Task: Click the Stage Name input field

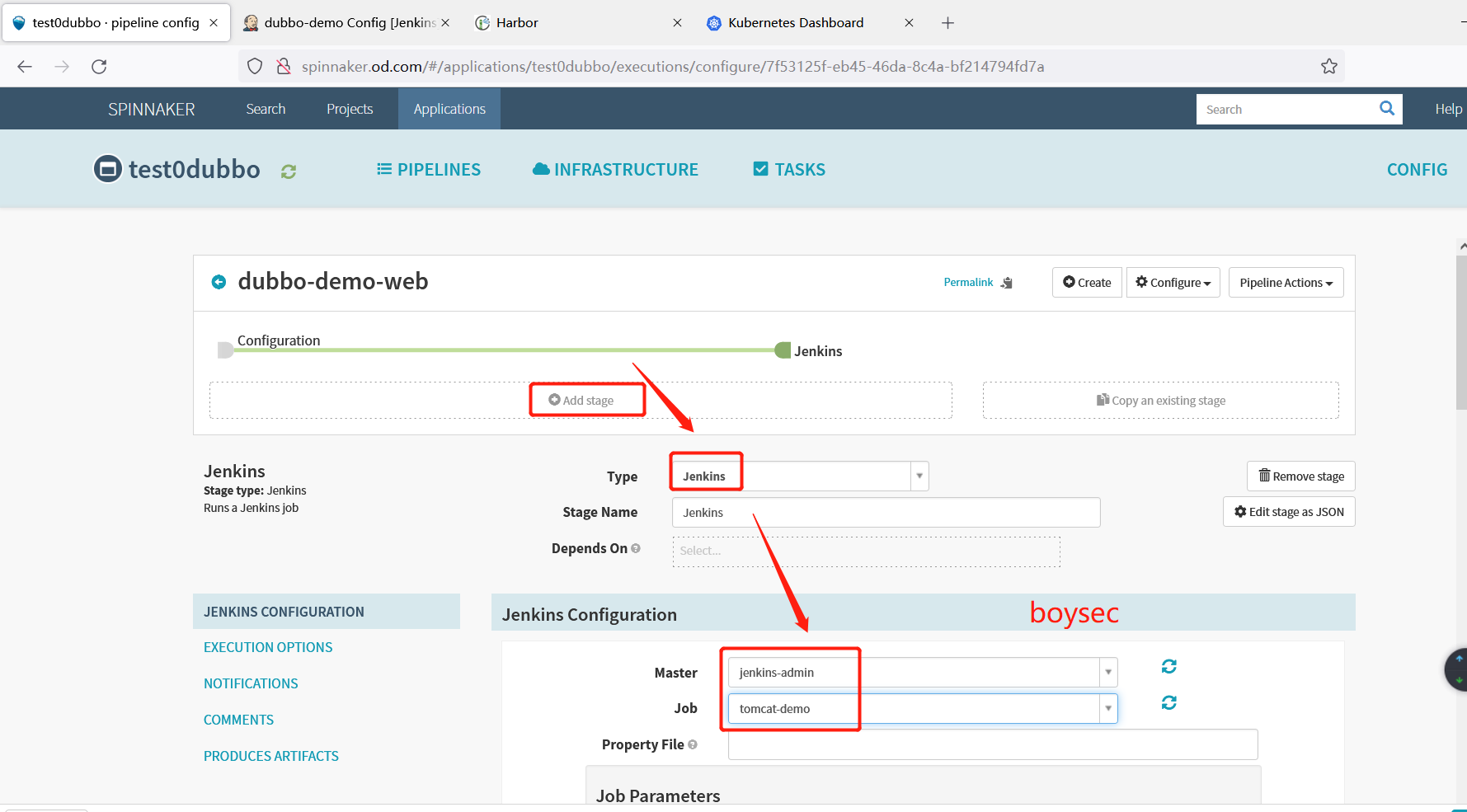Action: point(886,512)
